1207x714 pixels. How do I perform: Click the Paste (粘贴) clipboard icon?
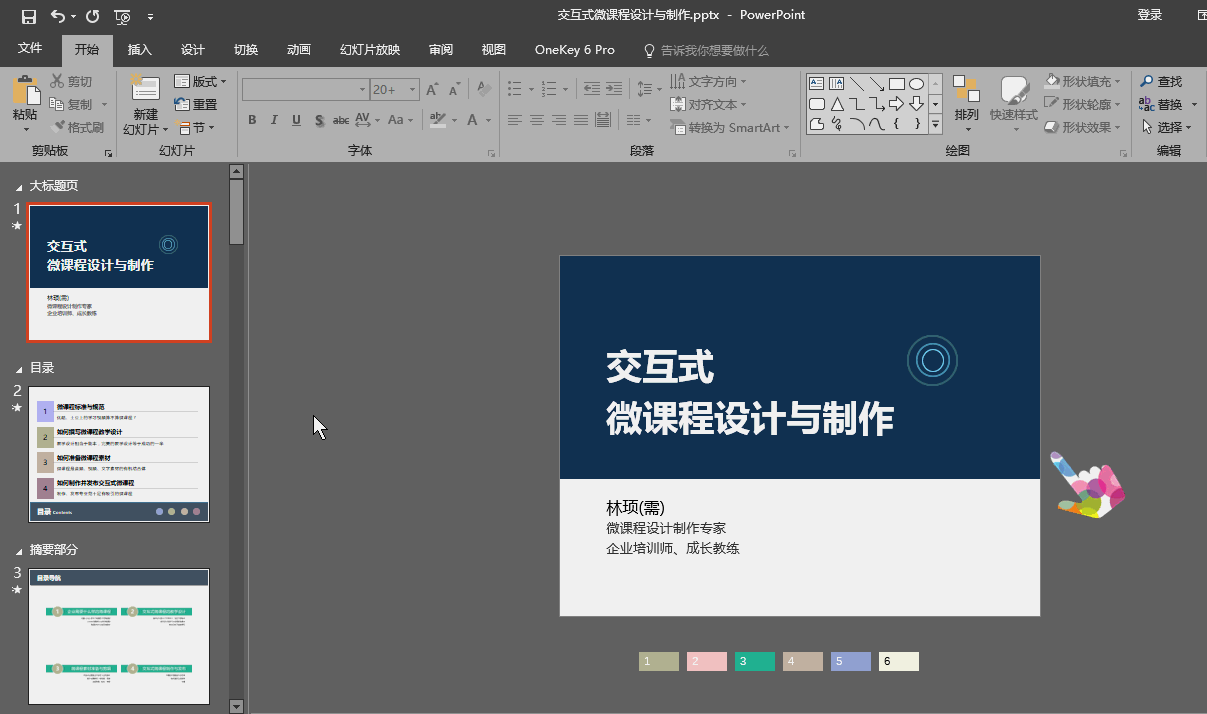pos(25,91)
